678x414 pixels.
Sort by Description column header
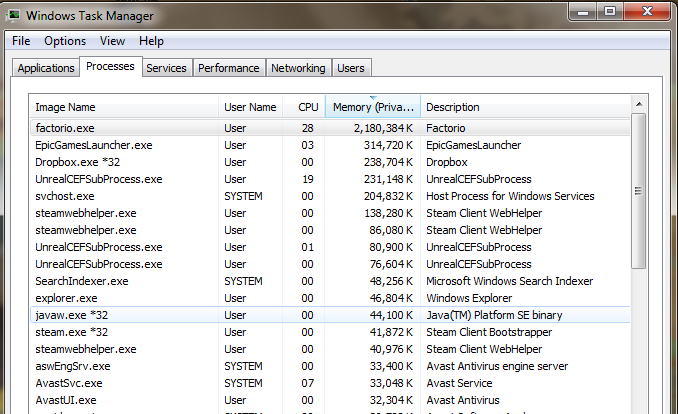[x=525, y=107]
